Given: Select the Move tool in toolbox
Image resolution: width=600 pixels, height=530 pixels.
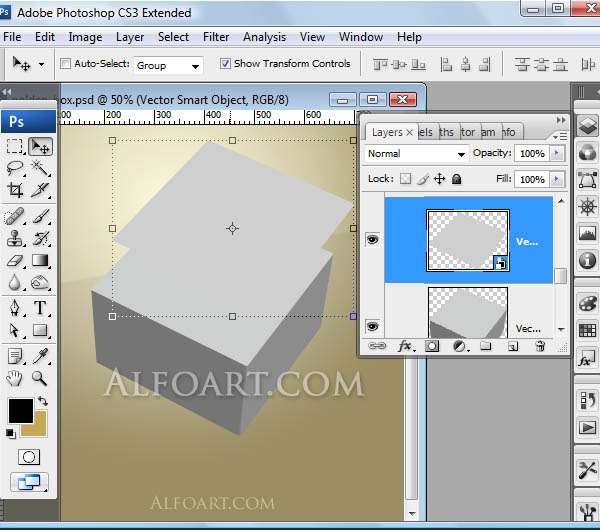Looking at the screenshot, I should click(x=41, y=146).
